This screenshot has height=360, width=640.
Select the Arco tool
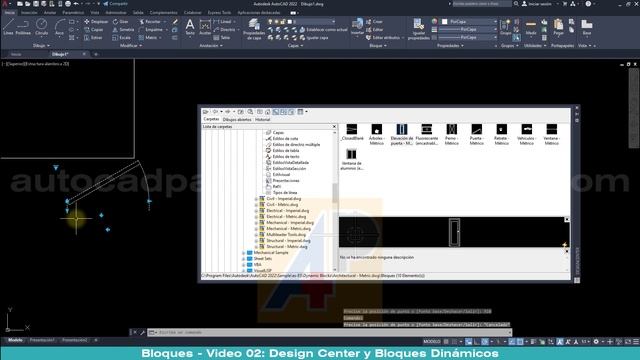(x=60, y=27)
